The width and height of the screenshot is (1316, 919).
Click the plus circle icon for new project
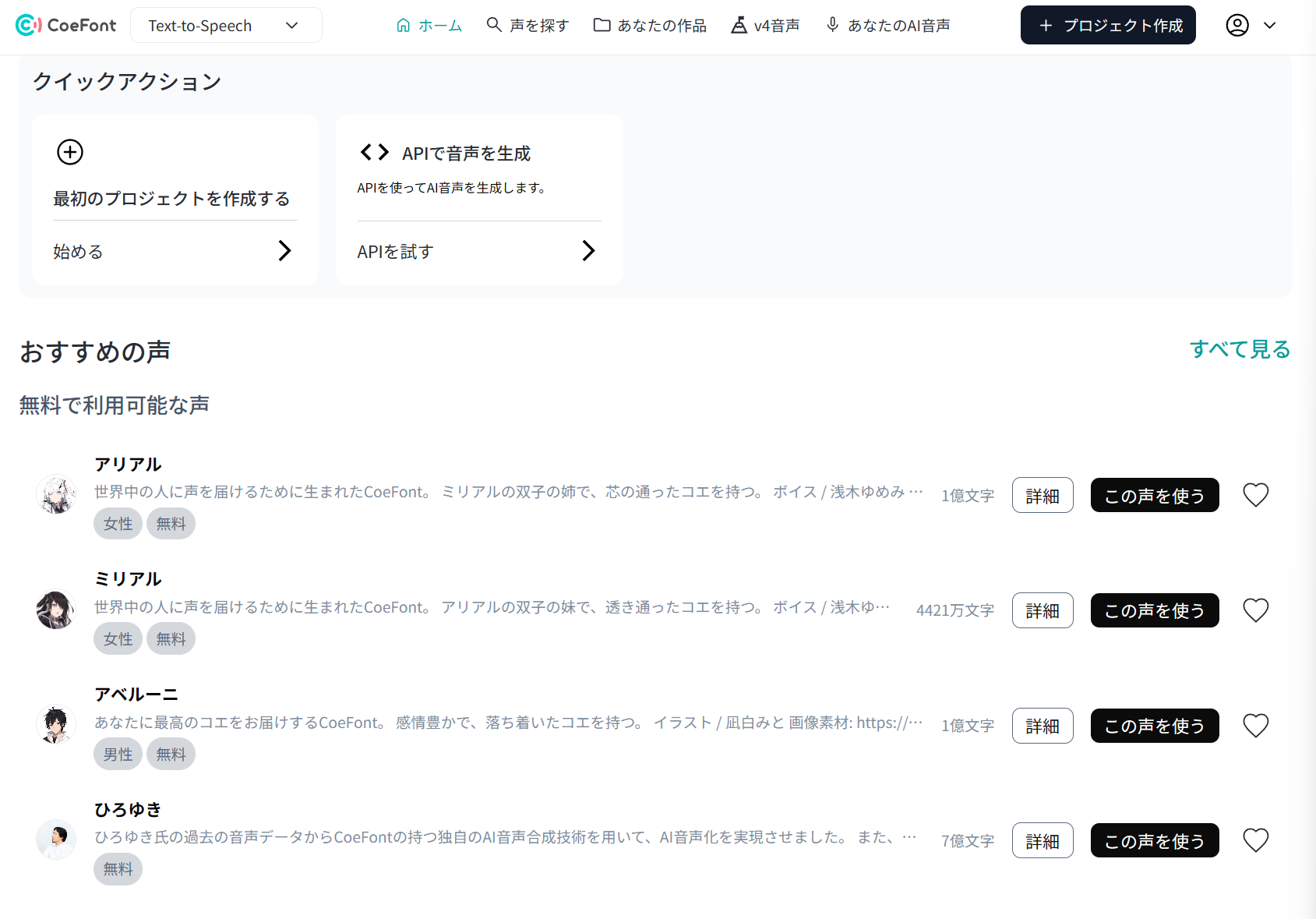[70, 152]
